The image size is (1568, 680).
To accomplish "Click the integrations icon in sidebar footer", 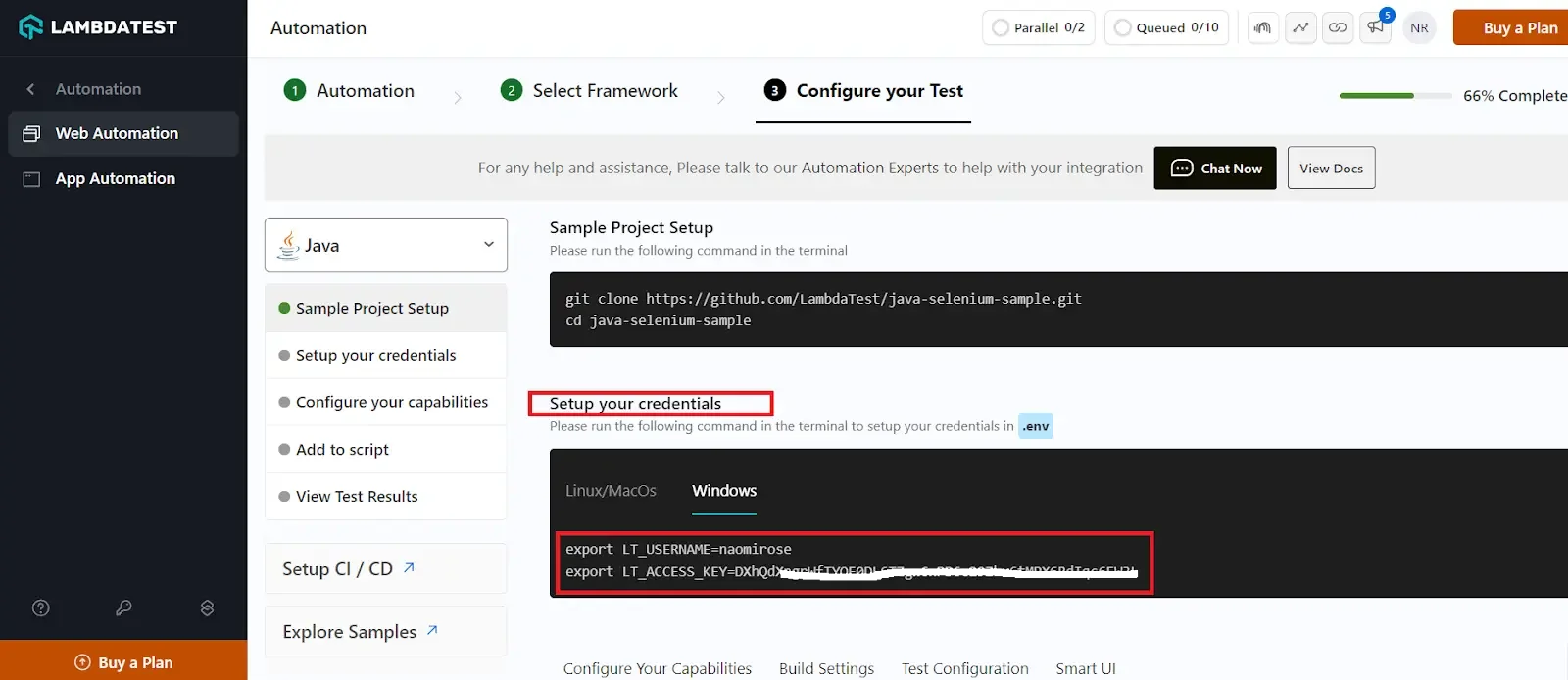I will tap(207, 608).
